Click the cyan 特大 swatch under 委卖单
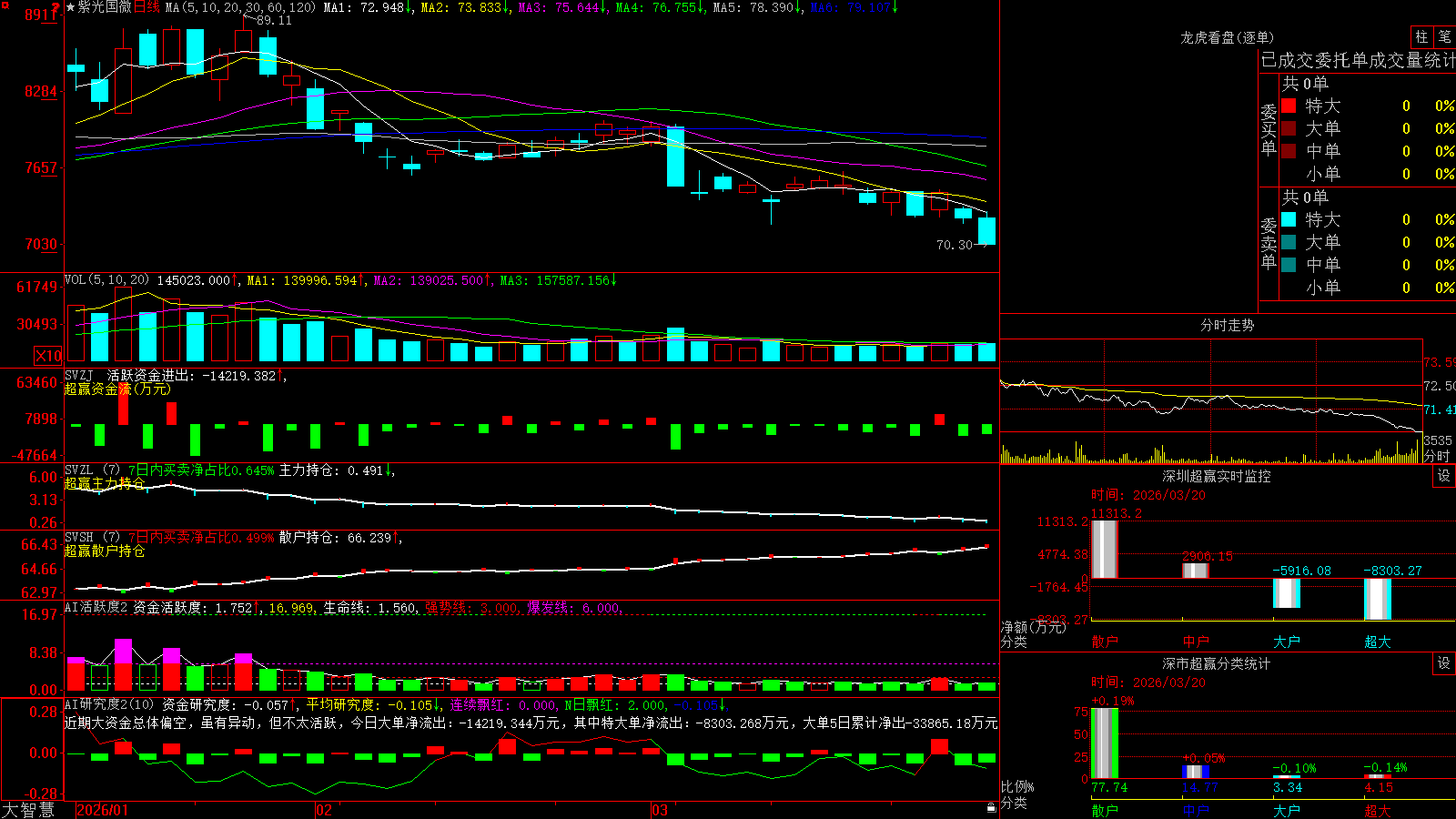The width and height of the screenshot is (1456, 819). point(1289,219)
